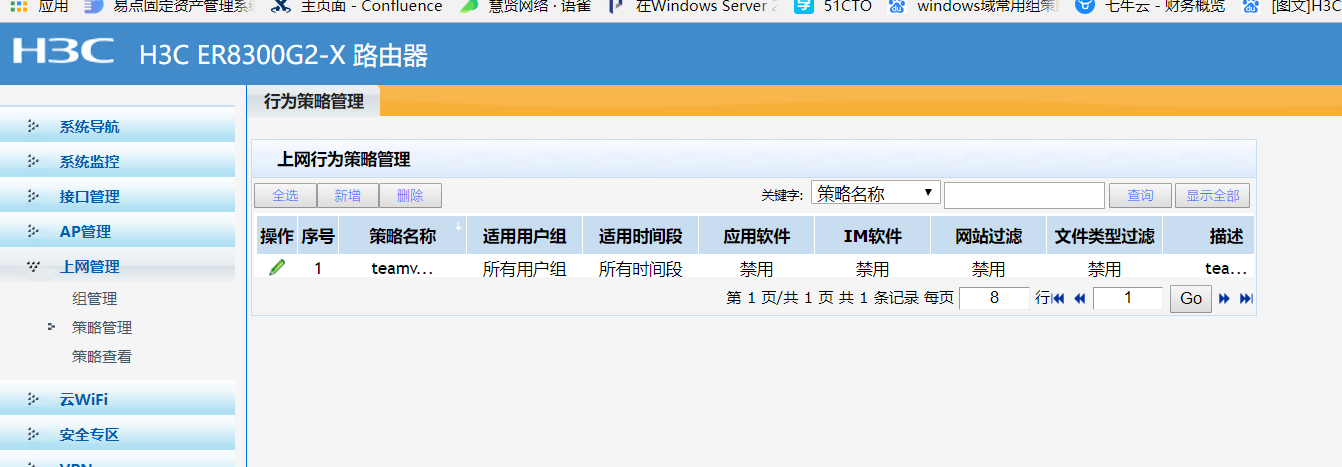Viewport: 1342px width, 467px height.
Task: Open the keyword field dropdown 策略名称
Action: tap(876, 193)
